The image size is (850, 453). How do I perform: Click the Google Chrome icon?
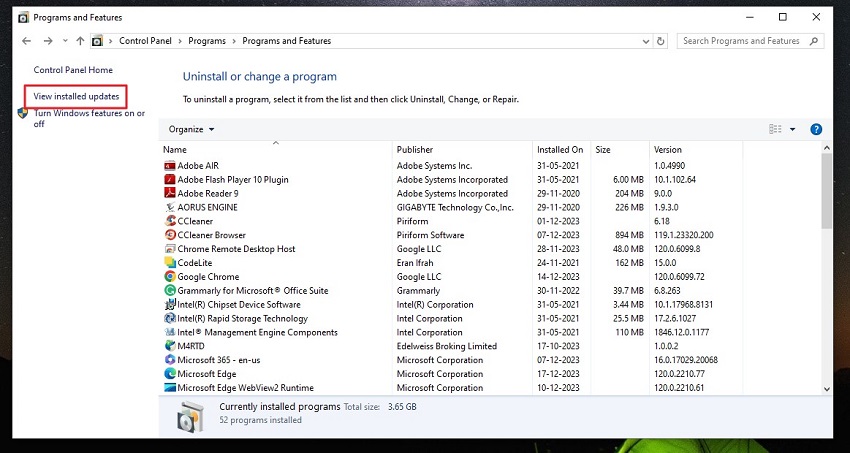pyautogui.click(x=170, y=277)
